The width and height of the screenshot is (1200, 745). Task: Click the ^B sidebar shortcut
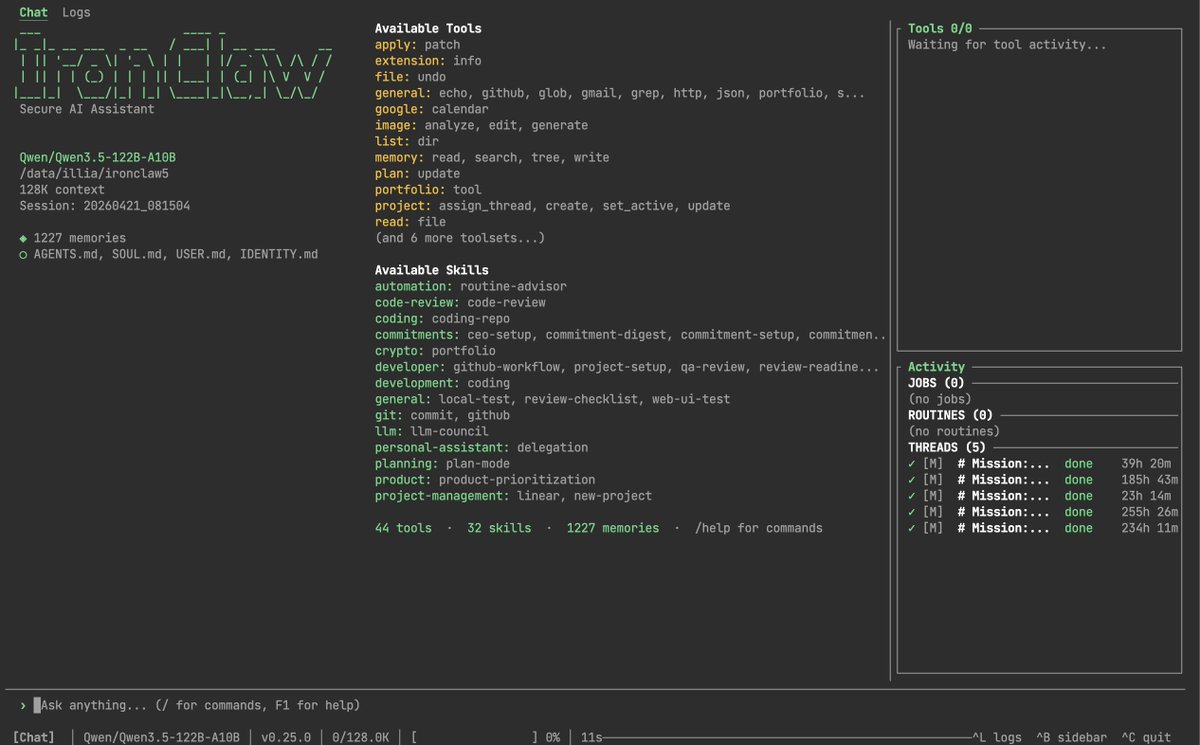pyautogui.click(x=1071, y=737)
